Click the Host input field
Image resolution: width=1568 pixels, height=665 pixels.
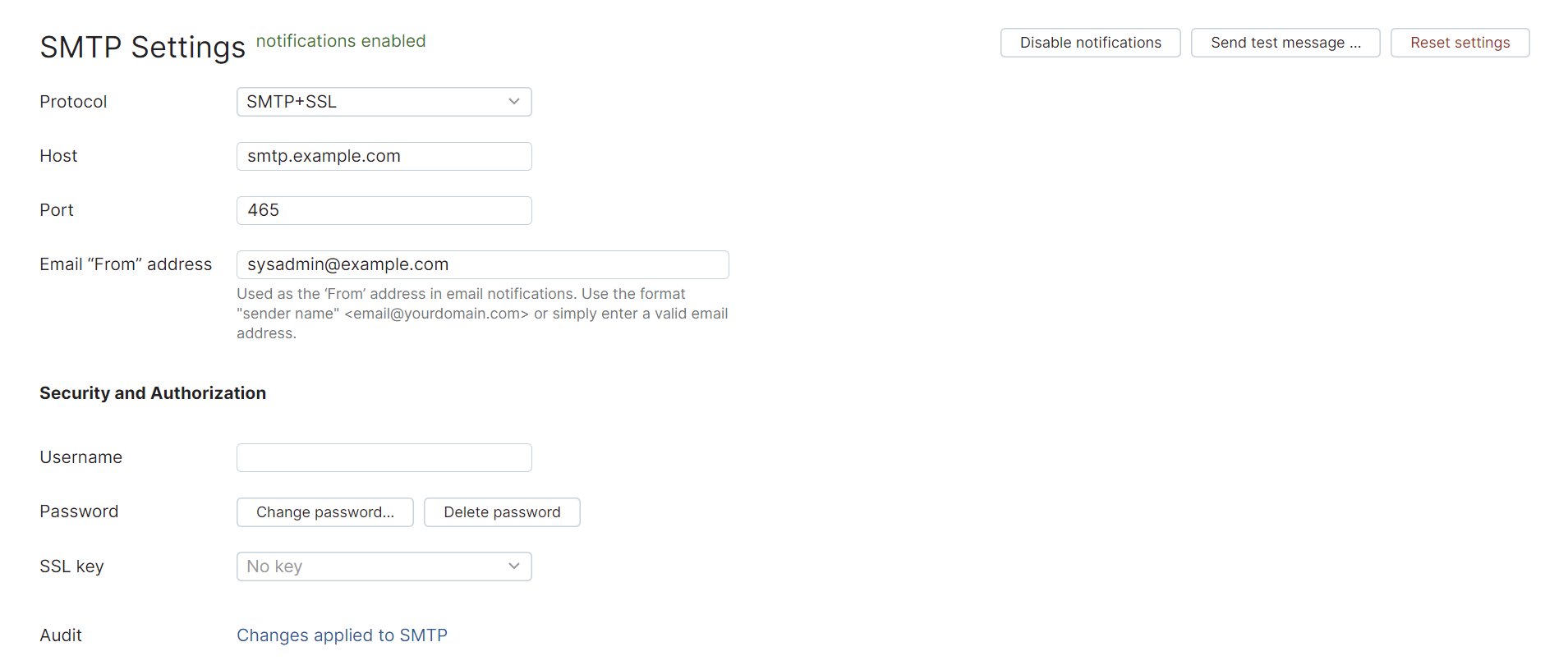coord(384,156)
